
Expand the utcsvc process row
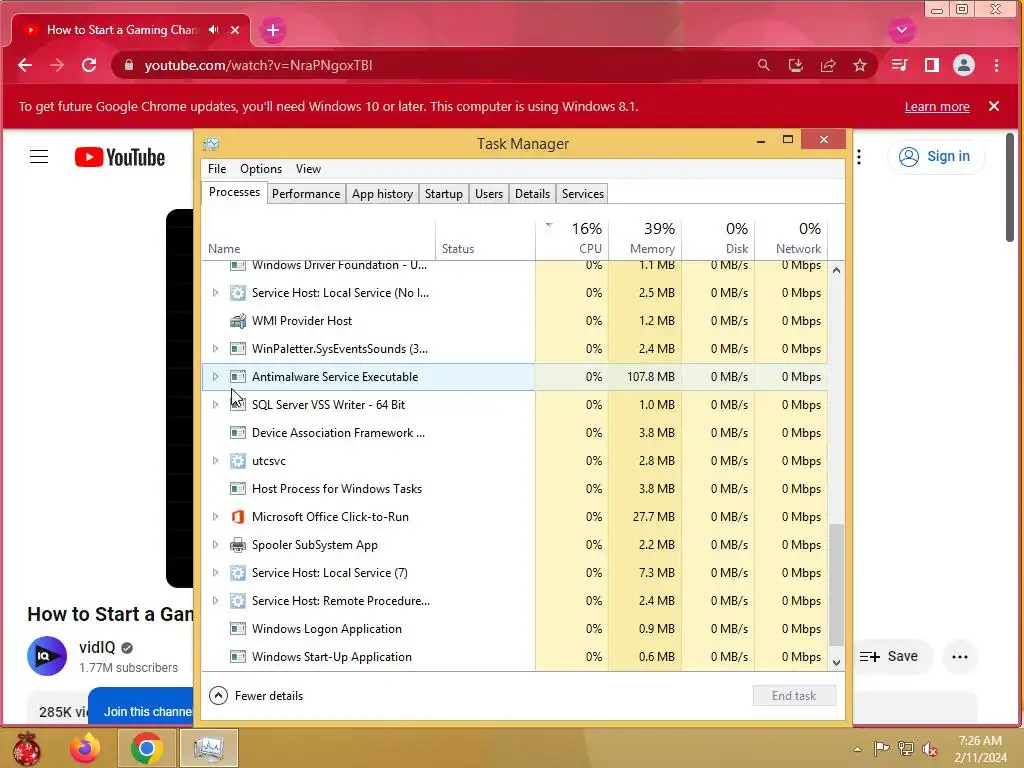click(x=216, y=461)
